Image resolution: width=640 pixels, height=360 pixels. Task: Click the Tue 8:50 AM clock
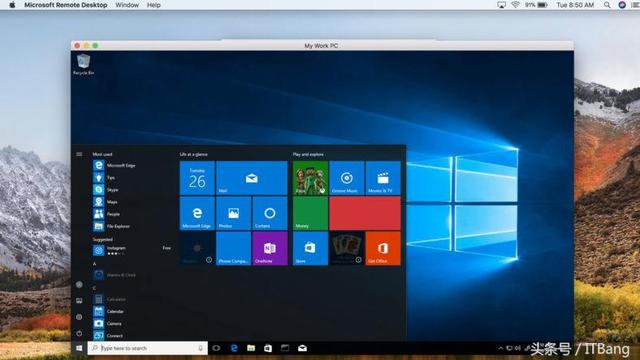point(575,5)
